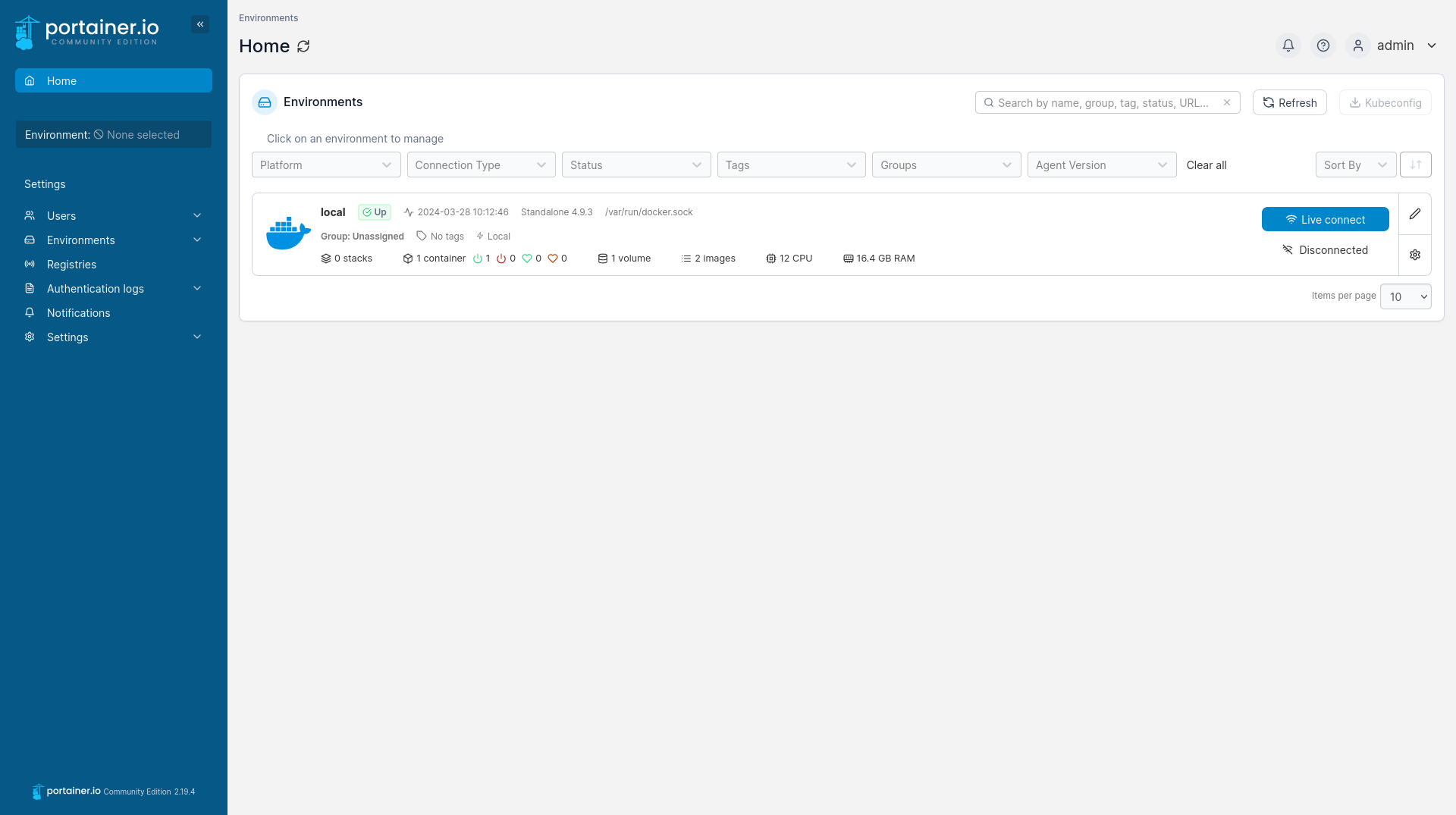Viewport: 1456px width, 815px height.
Task: Open the help question mark icon
Action: coord(1323,45)
